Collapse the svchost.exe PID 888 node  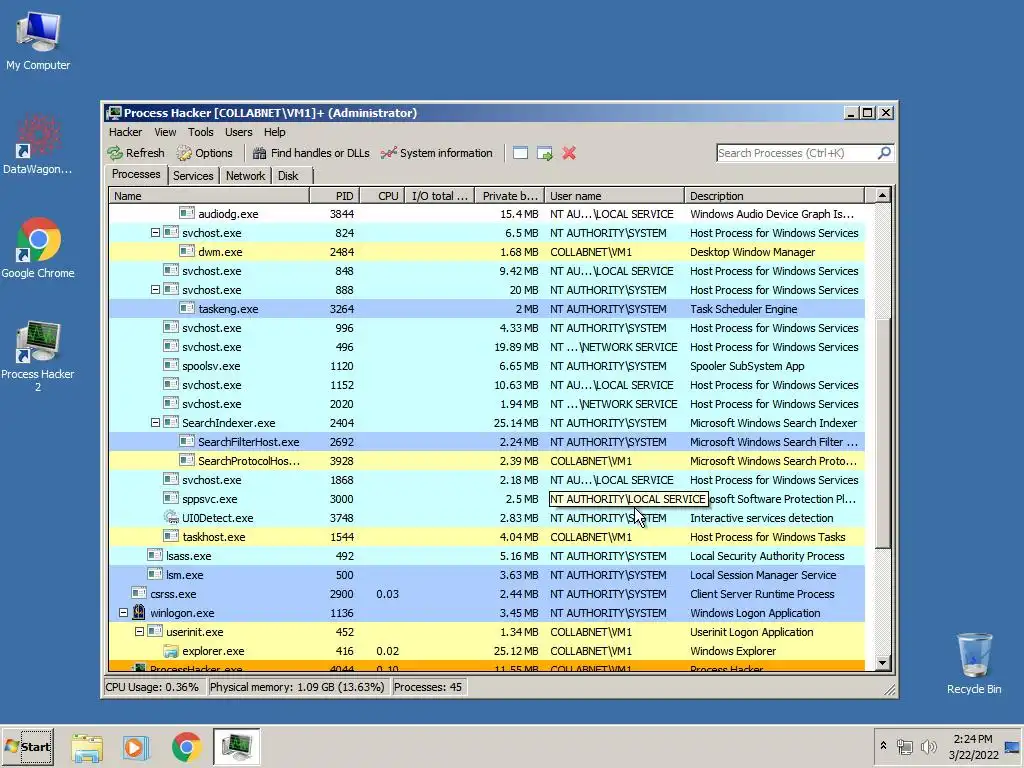[x=155, y=289]
